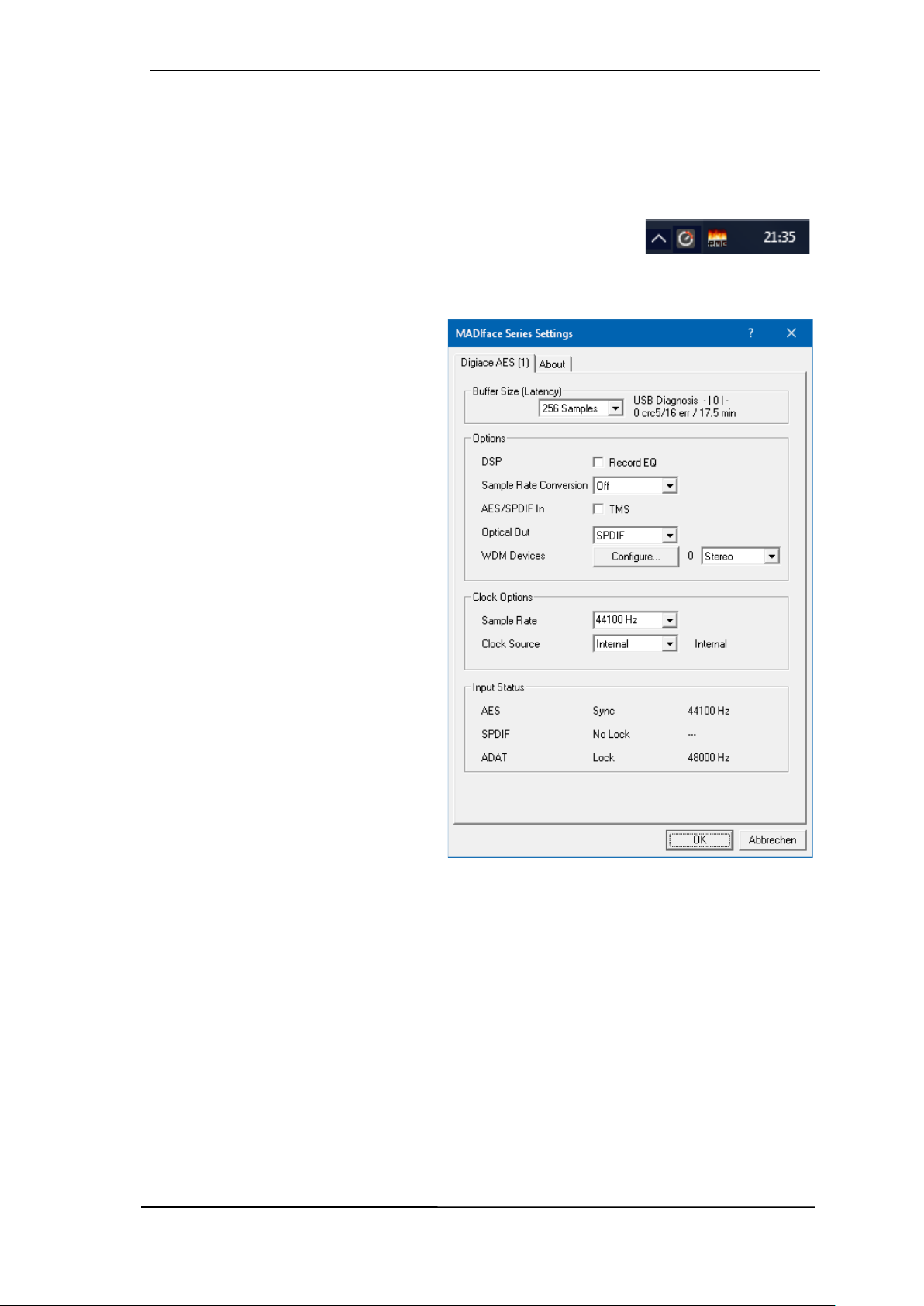The image size is (924, 1306).
Task: Click the Abbrechen button
Action: coord(772,840)
